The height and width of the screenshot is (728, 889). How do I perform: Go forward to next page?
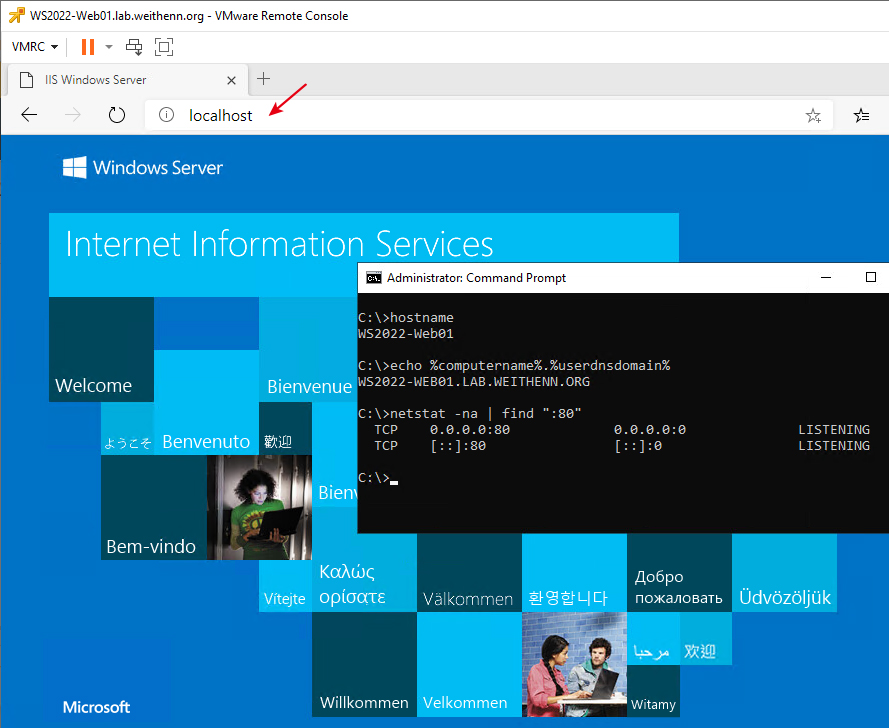point(73,115)
